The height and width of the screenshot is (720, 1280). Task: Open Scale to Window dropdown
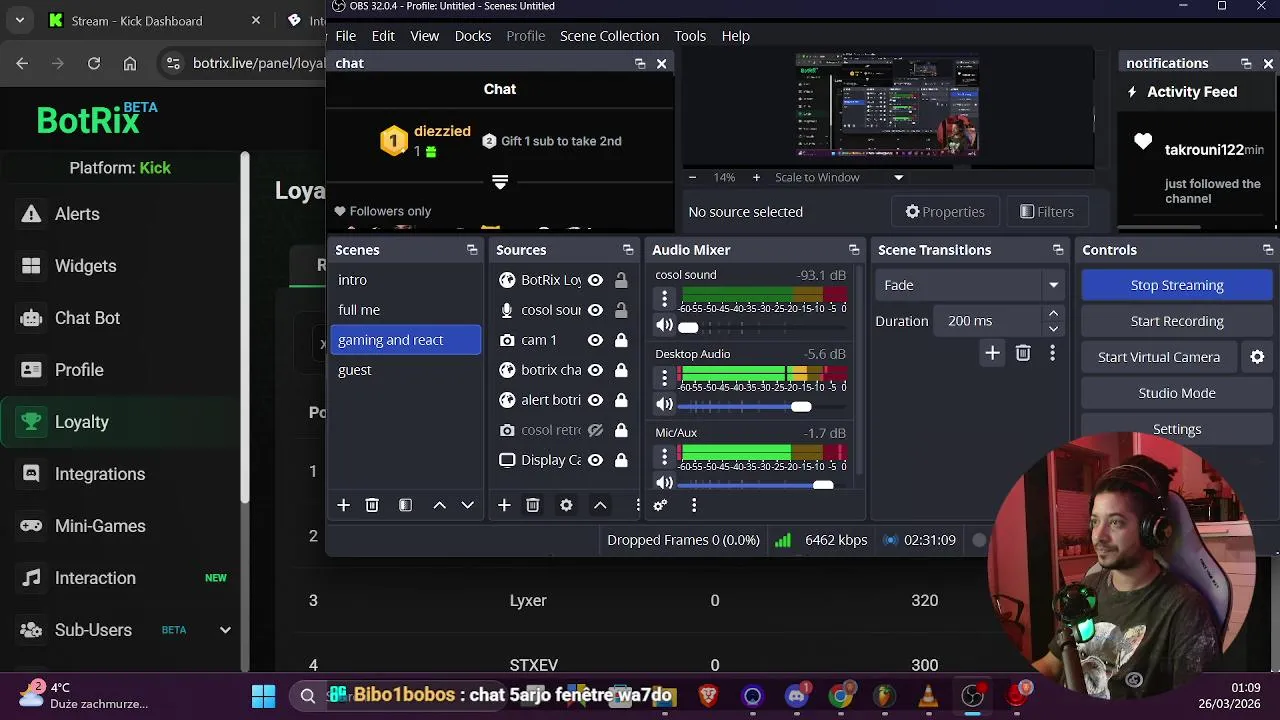coord(839,177)
